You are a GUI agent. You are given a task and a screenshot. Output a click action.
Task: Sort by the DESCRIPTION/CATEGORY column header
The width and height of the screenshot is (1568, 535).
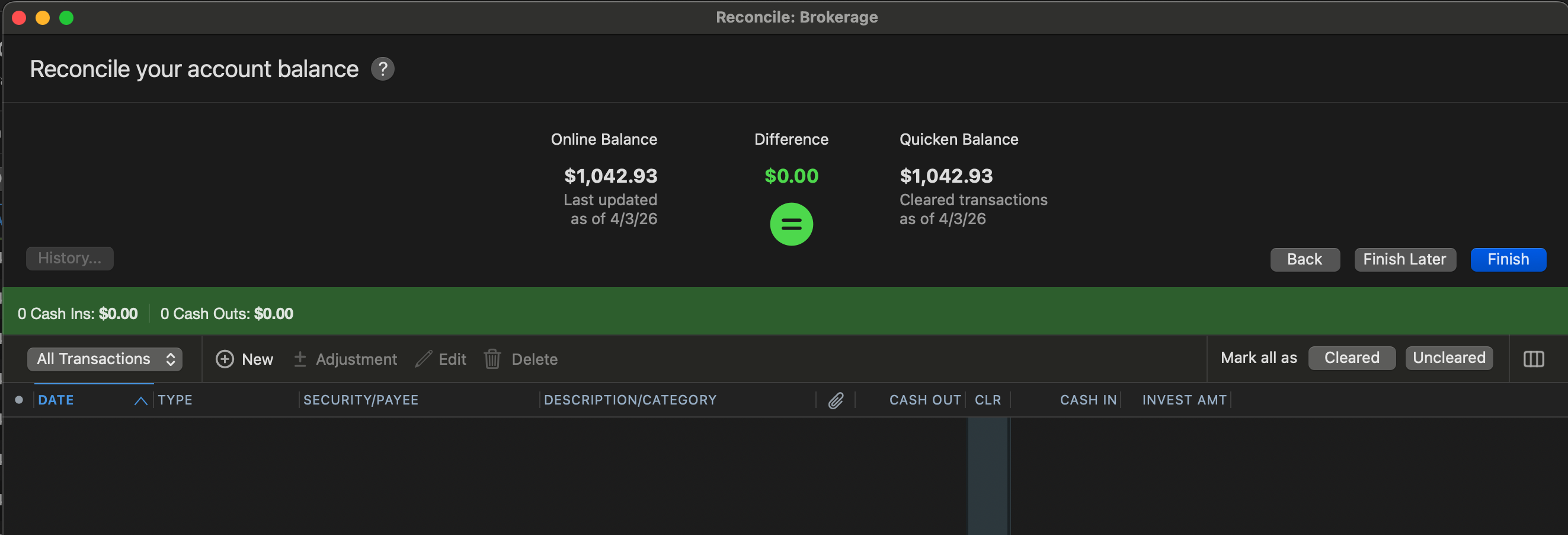(630, 400)
